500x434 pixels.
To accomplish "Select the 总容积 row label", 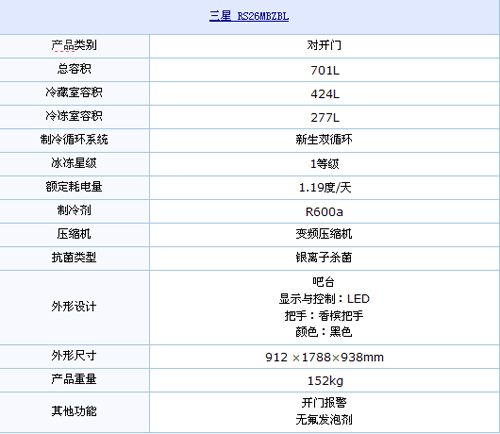I will pyautogui.click(x=74, y=69).
